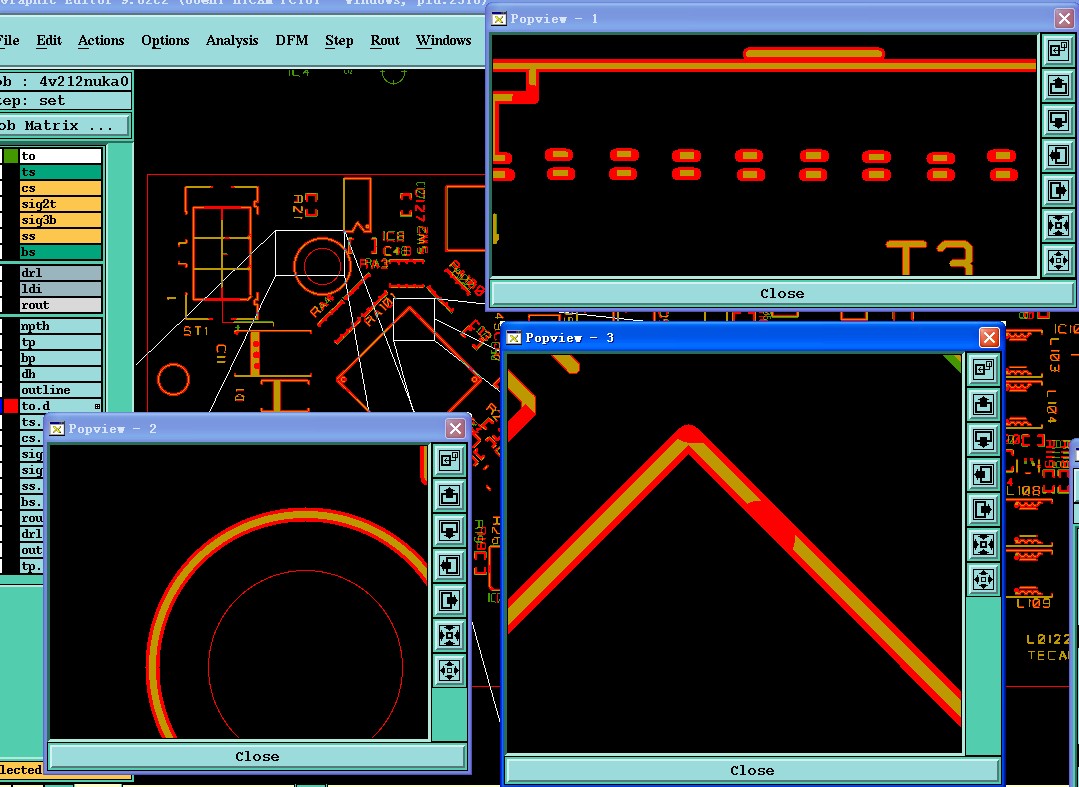Open the File menu
Viewport: 1079px width, 787px height.
click(x=10, y=41)
